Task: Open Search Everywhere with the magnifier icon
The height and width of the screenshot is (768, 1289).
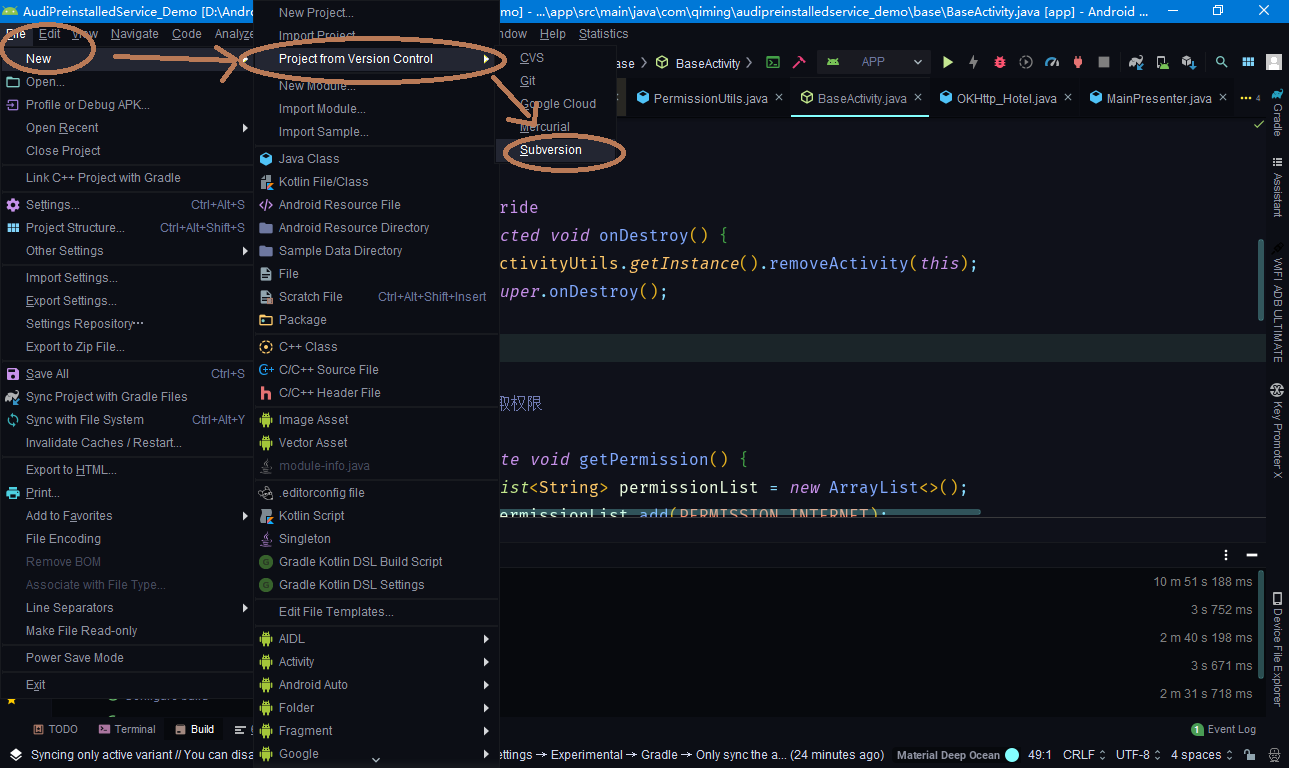Action: point(1221,61)
